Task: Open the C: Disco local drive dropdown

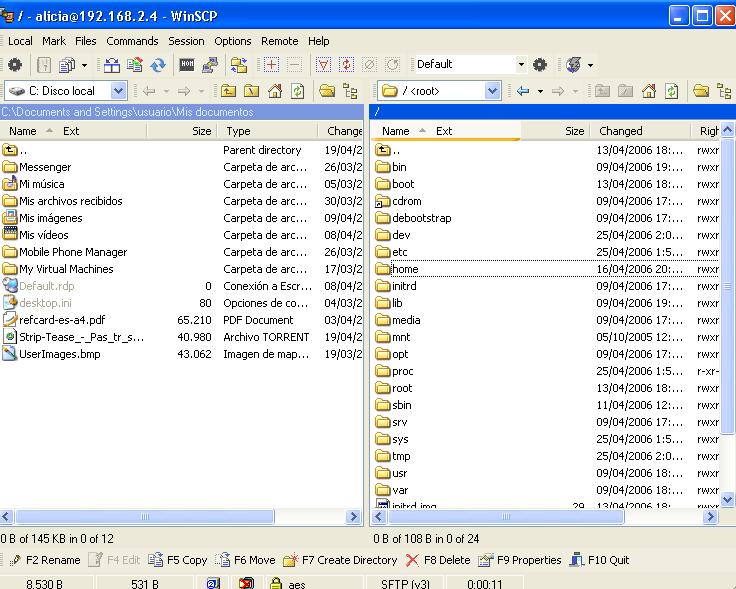Action: point(119,91)
